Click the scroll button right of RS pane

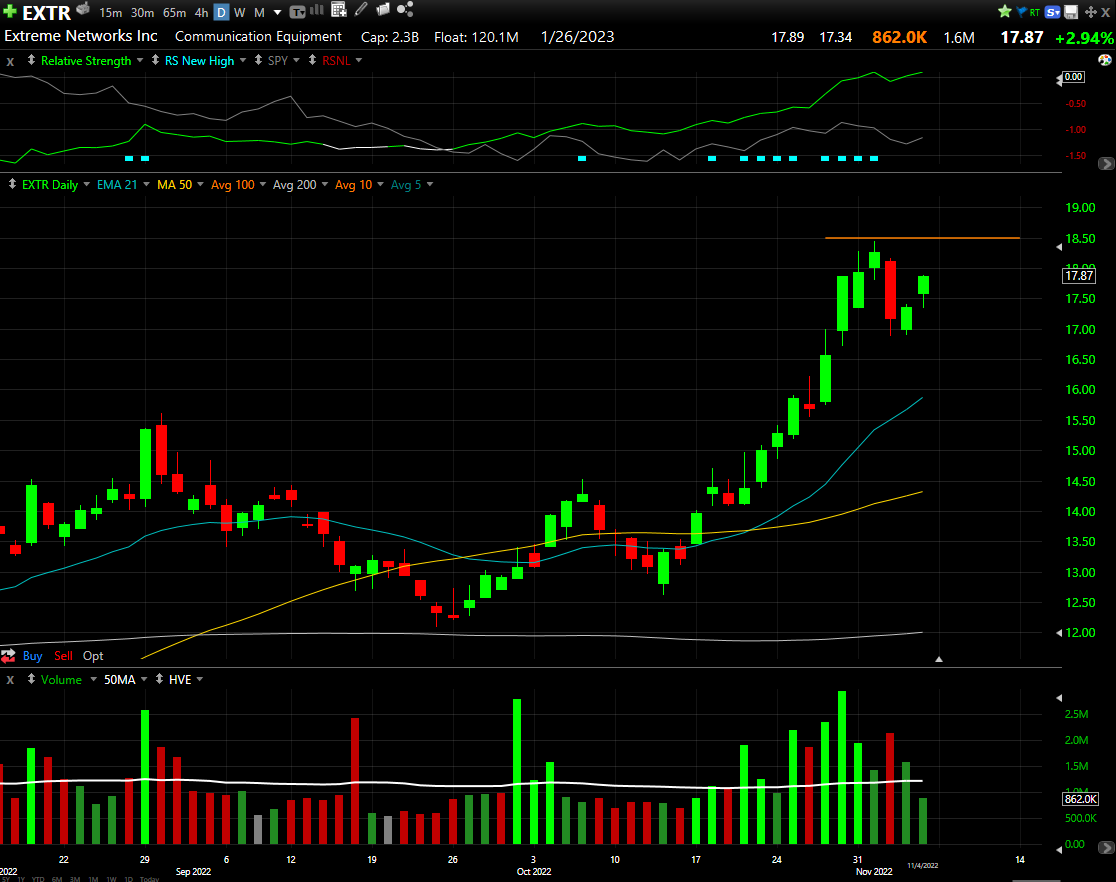1106,164
